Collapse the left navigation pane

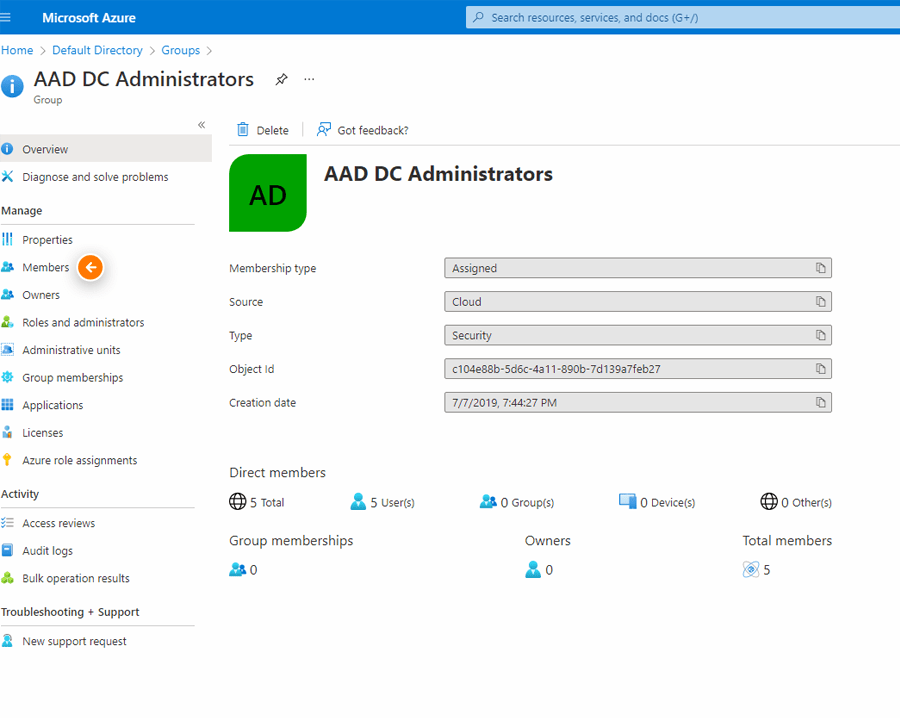click(x=201, y=125)
